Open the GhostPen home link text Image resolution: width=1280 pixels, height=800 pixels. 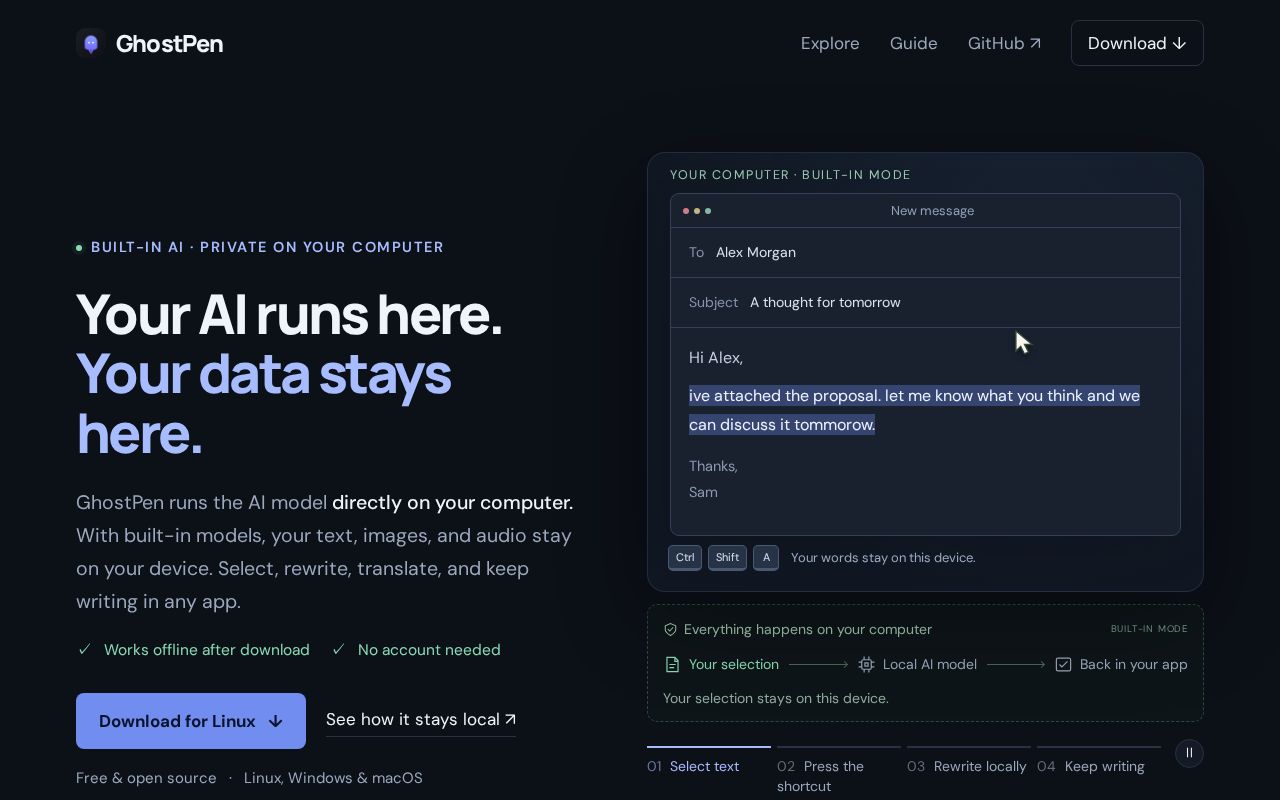pos(169,43)
